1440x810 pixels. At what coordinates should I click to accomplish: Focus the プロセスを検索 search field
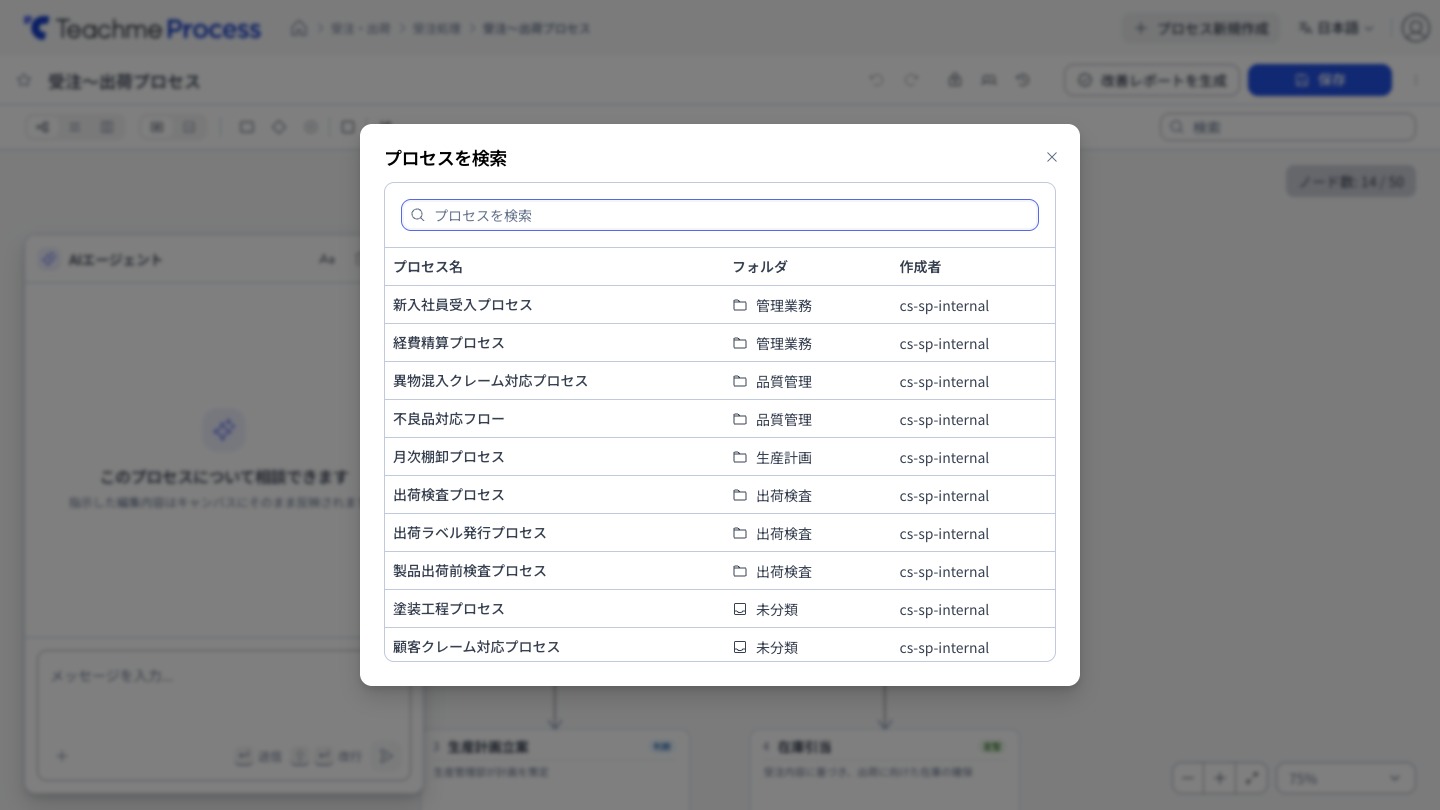(x=720, y=215)
